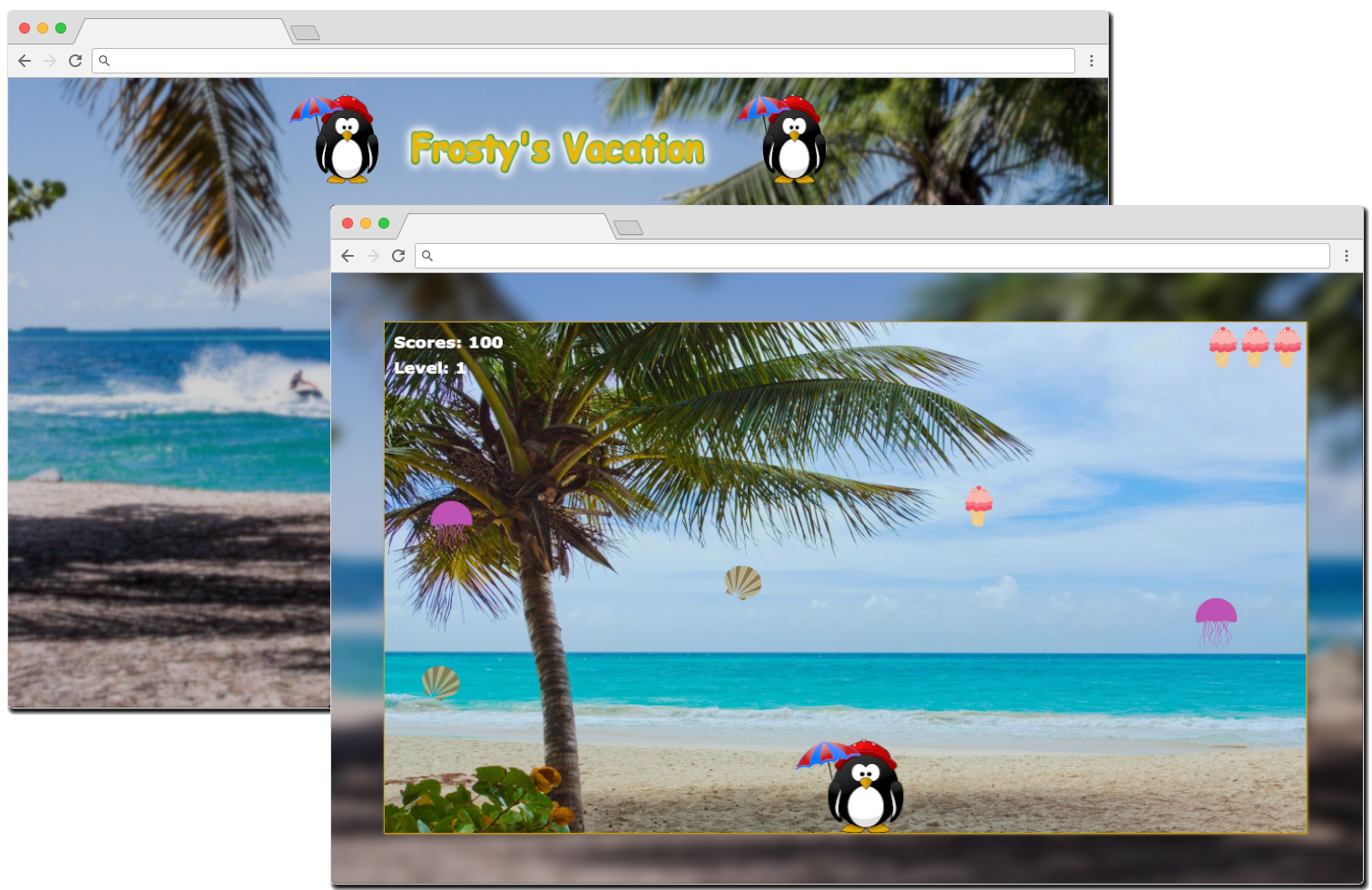The width and height of the screenshot is (1372, 890).
Task: Click the rightmost ice cream life icon
Action: tap(1287, 347)
